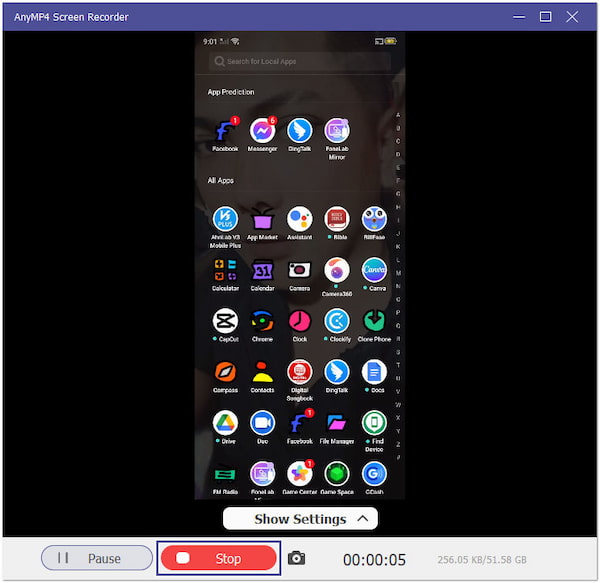Click the Search for Local Apps field
This screenshot has width=600, height=583.
(300, 61)
